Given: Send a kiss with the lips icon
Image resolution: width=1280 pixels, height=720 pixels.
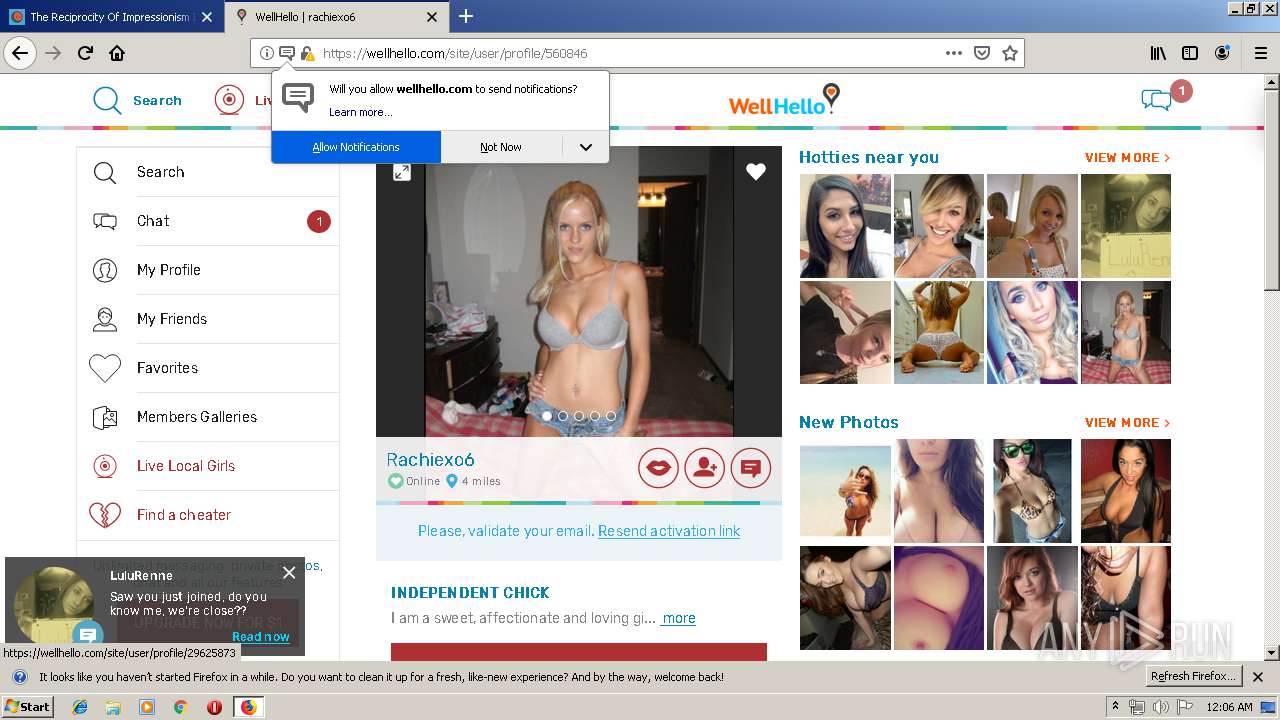Looking at the screenshot, I should tap(658, 467).
